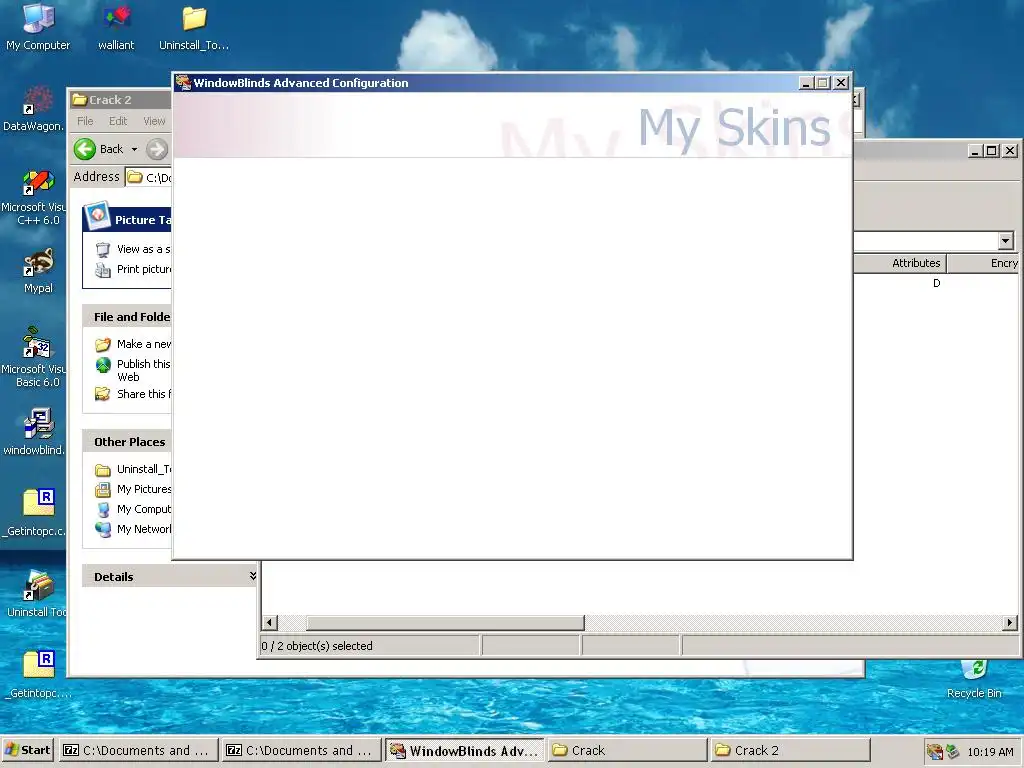
Task: Click Print pictures task link
Action: click(x=144, y=269)
